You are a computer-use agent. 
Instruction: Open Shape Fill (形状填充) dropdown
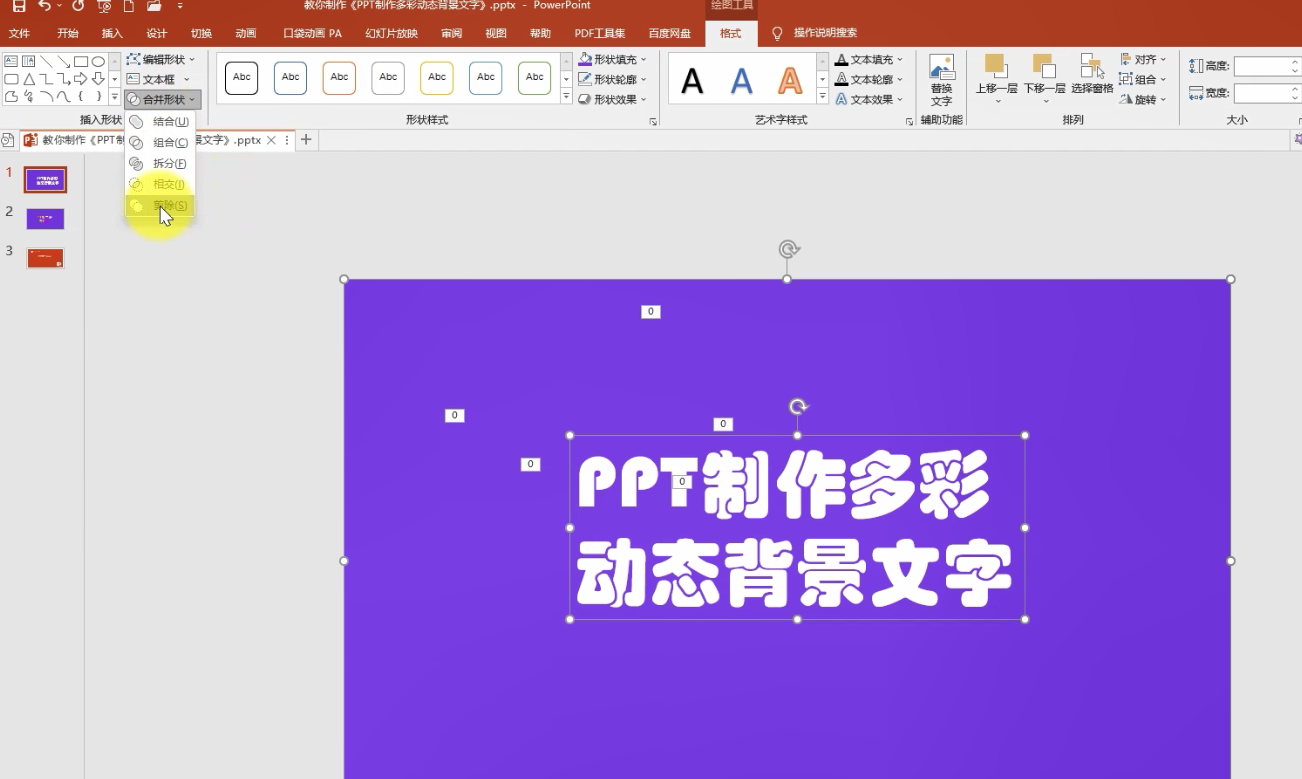click(613, 60)
